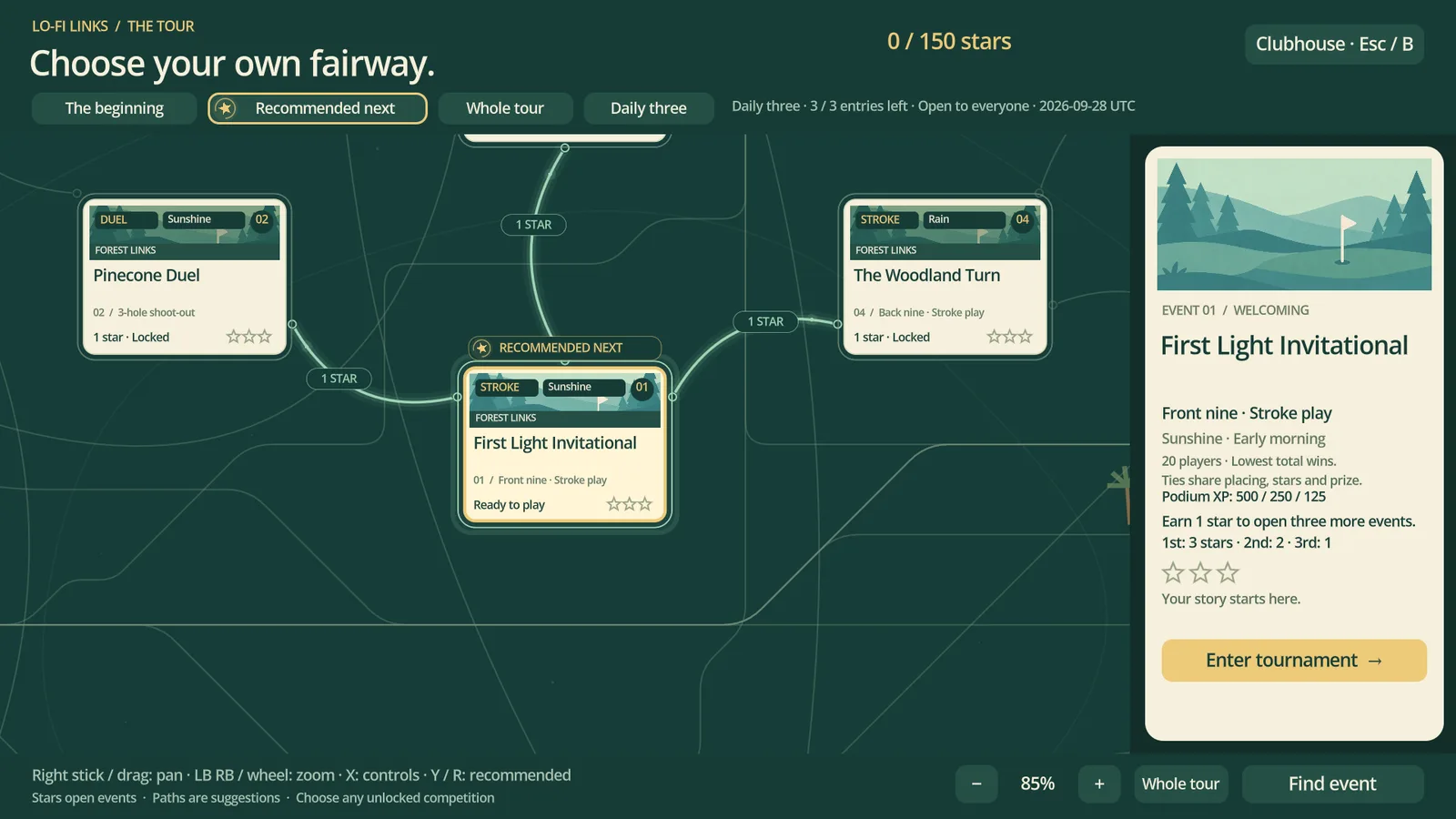Click THE TOUR breadcrumb text
The height and width of the screenshot is (819, 1456).
coord(161,26)
